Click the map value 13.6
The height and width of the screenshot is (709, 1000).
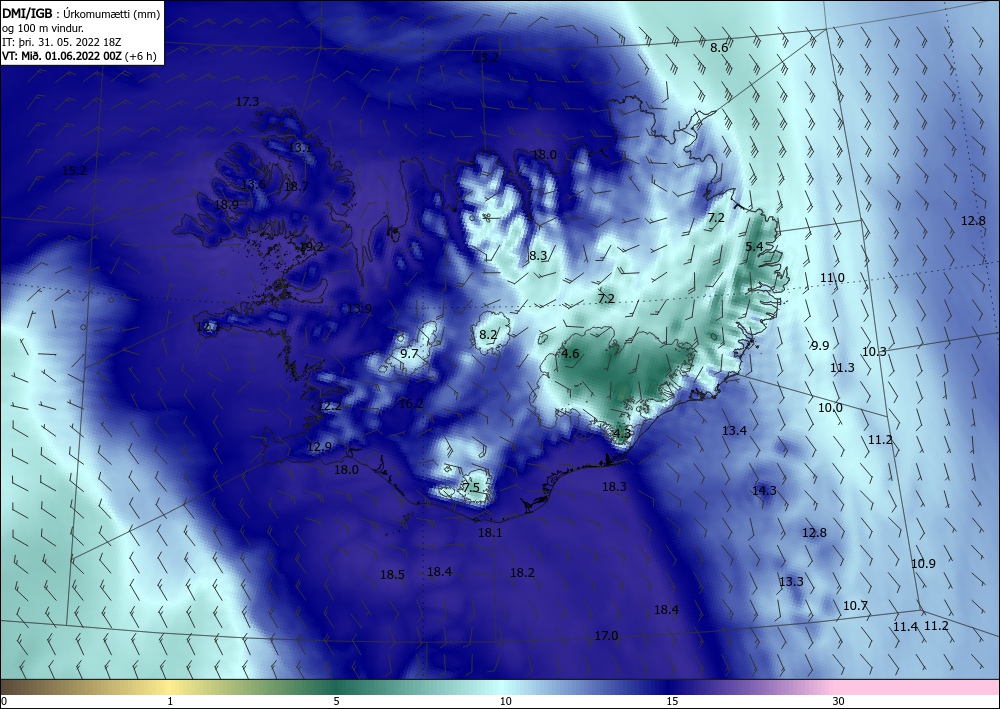coord(253,184)
